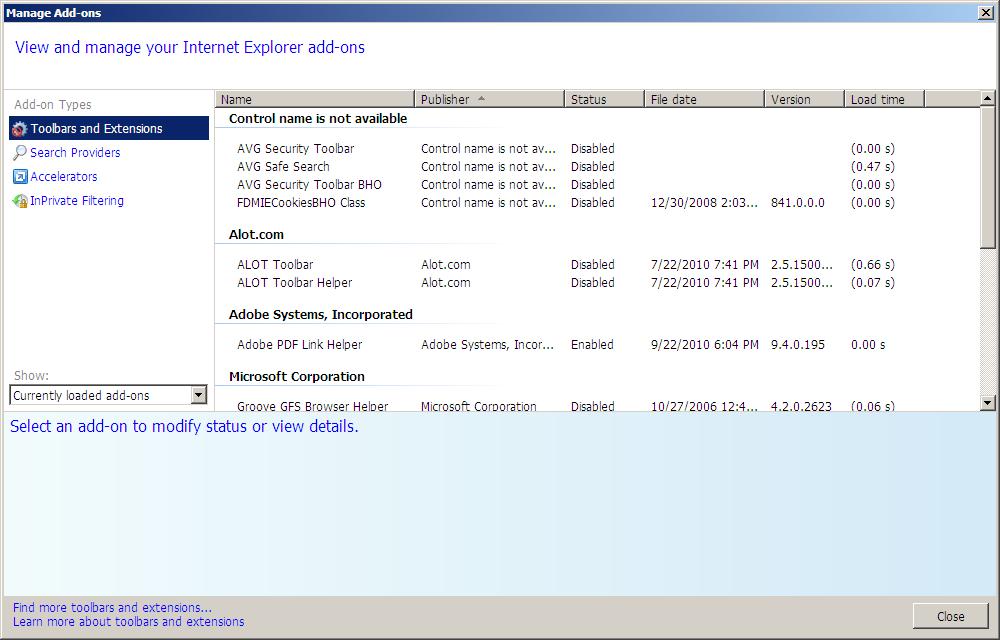
Task: Sort add-ons by the Name column
Action: pyautogui.click(x=313, y=98)
